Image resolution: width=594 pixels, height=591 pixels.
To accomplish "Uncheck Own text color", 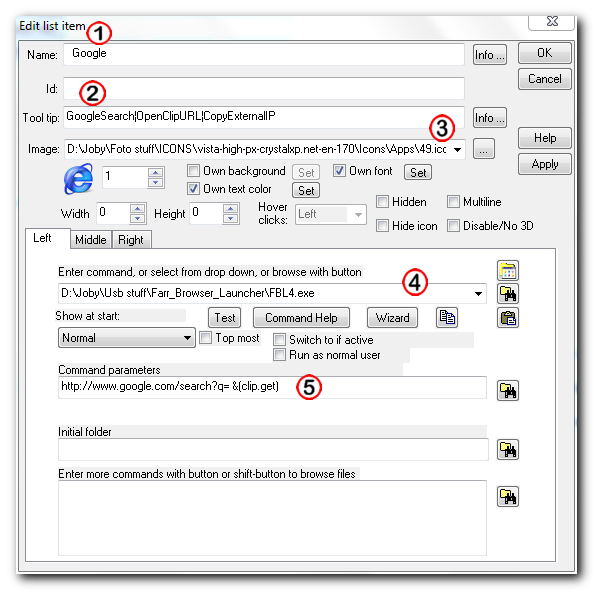I will [x=193, y=189].
